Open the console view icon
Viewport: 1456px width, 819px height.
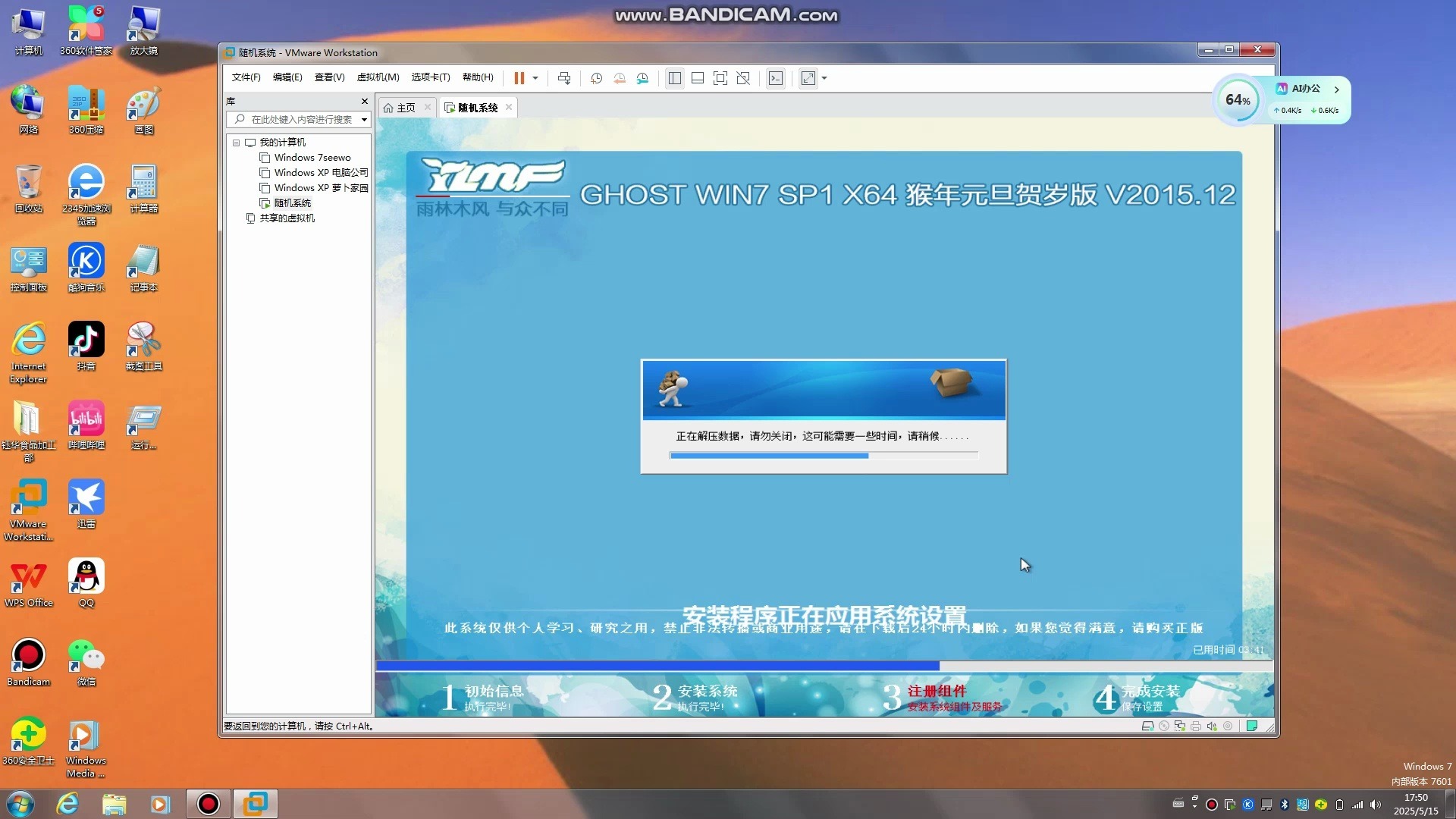tap(775, 78)
